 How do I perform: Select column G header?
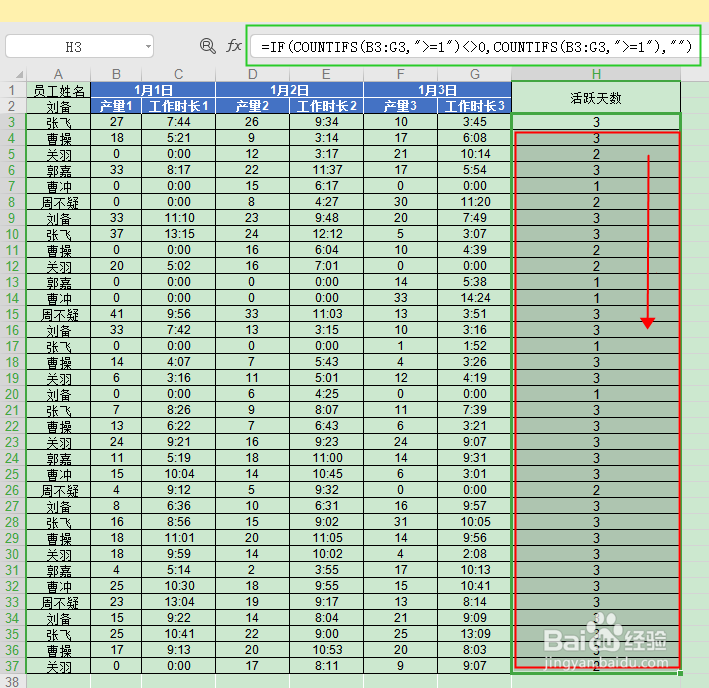(x=474, y=74)
